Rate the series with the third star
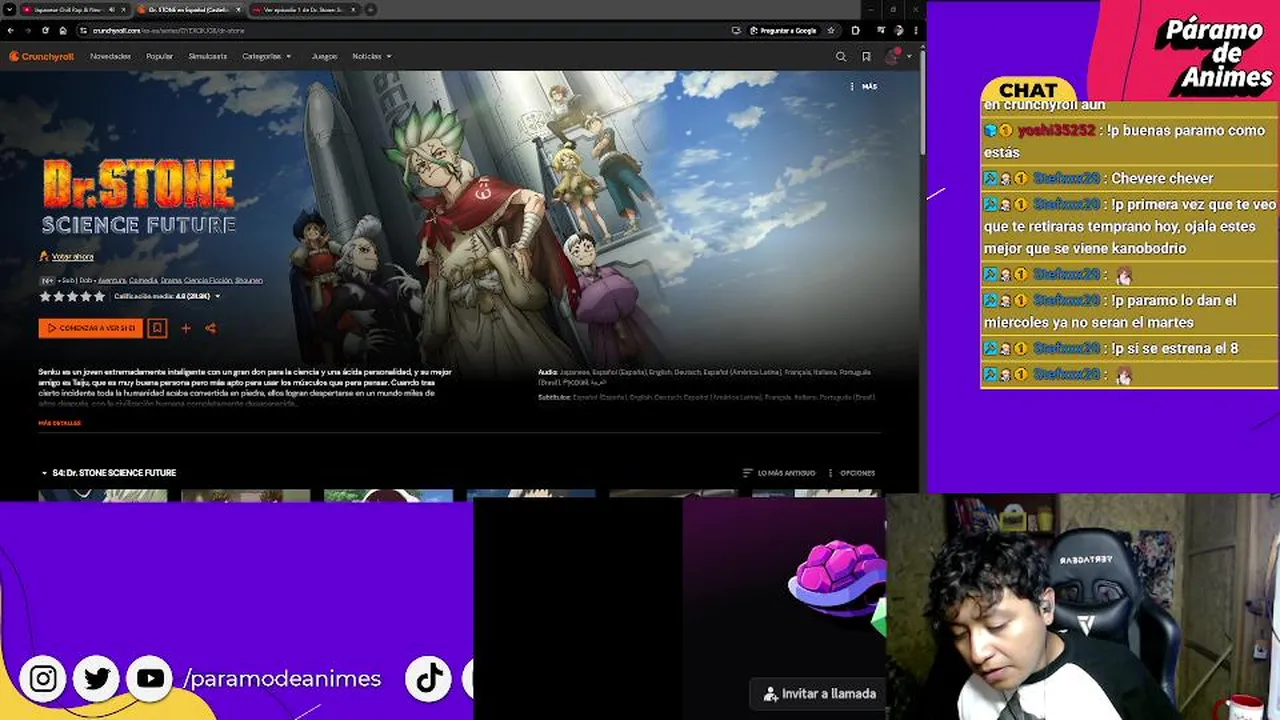The width and height of the screenshot is (1280, 720). click(72, 297)
